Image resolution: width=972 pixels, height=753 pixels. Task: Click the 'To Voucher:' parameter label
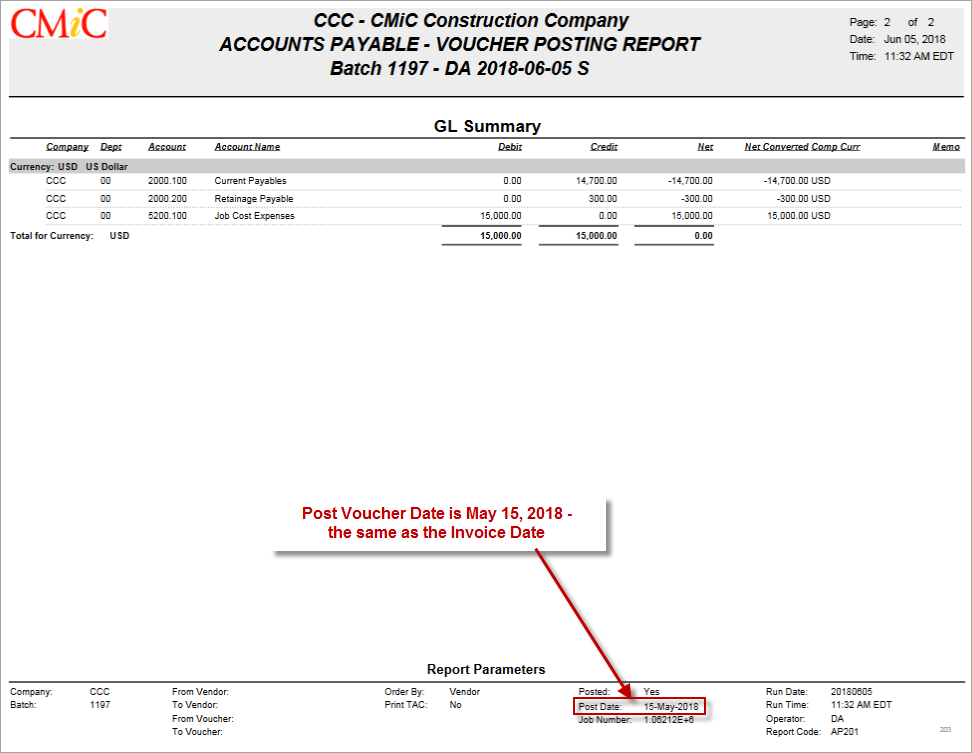pos(197,732)
